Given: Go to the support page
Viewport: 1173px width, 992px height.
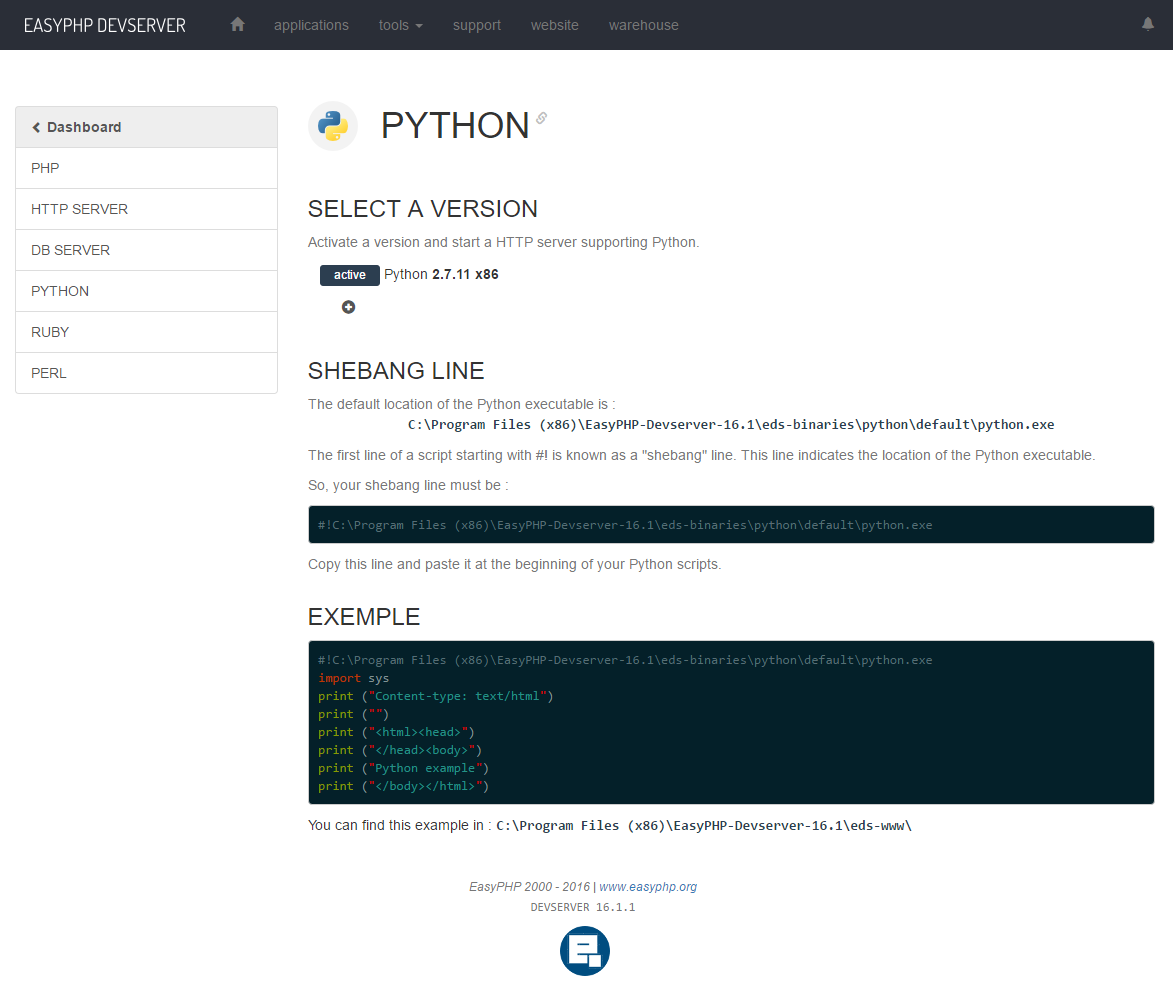Looking at the screenshot, I should point(477,25).
